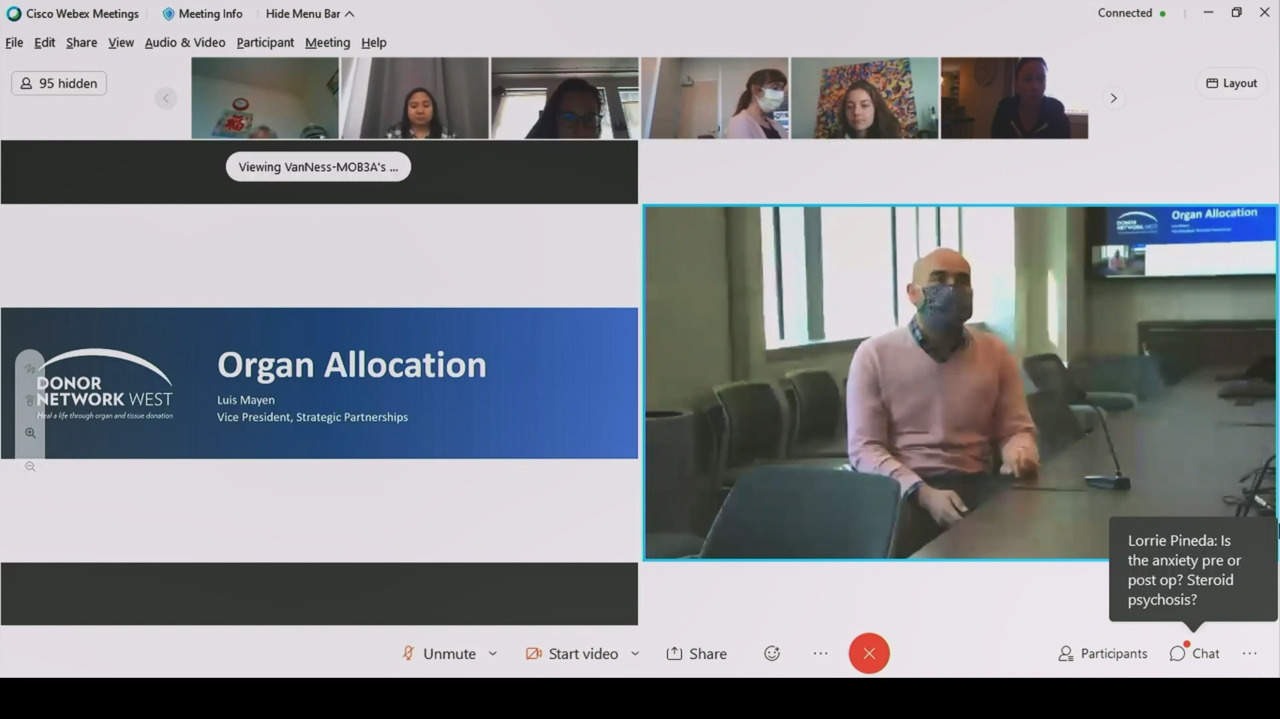Select thumbnail of room with red object

(265, 98)
